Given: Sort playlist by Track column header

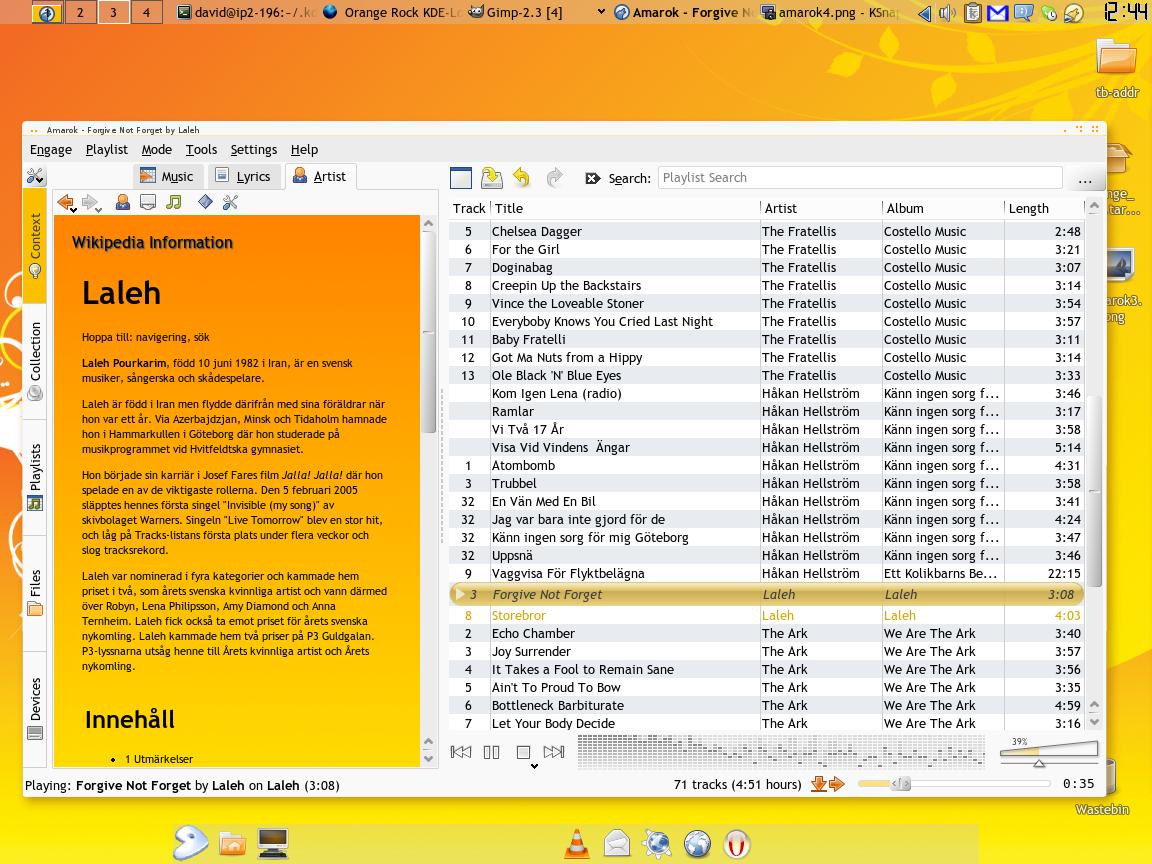Looking at the screenshot, I should click(469, 209).
